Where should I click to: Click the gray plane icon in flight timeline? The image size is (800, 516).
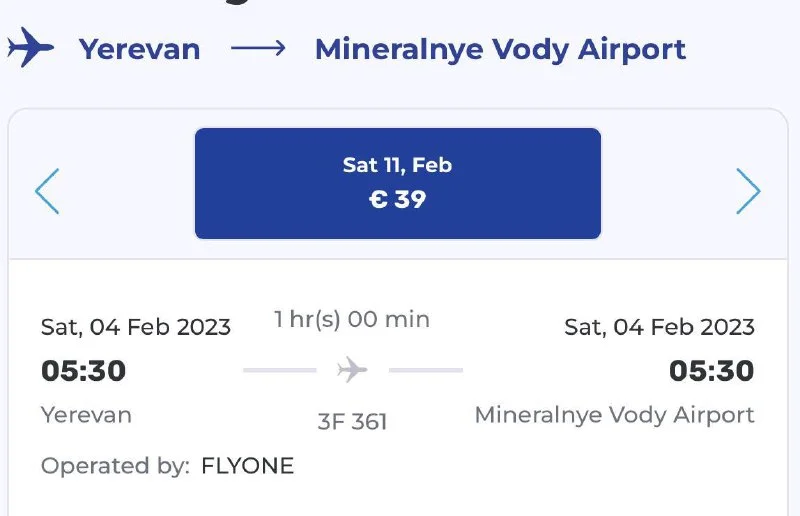(352, 371)
